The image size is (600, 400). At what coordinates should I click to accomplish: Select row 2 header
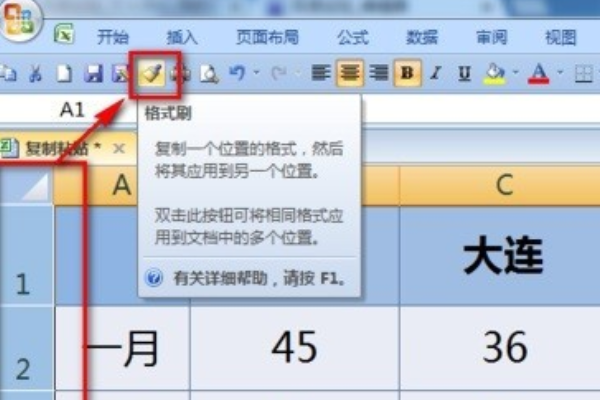26,348
